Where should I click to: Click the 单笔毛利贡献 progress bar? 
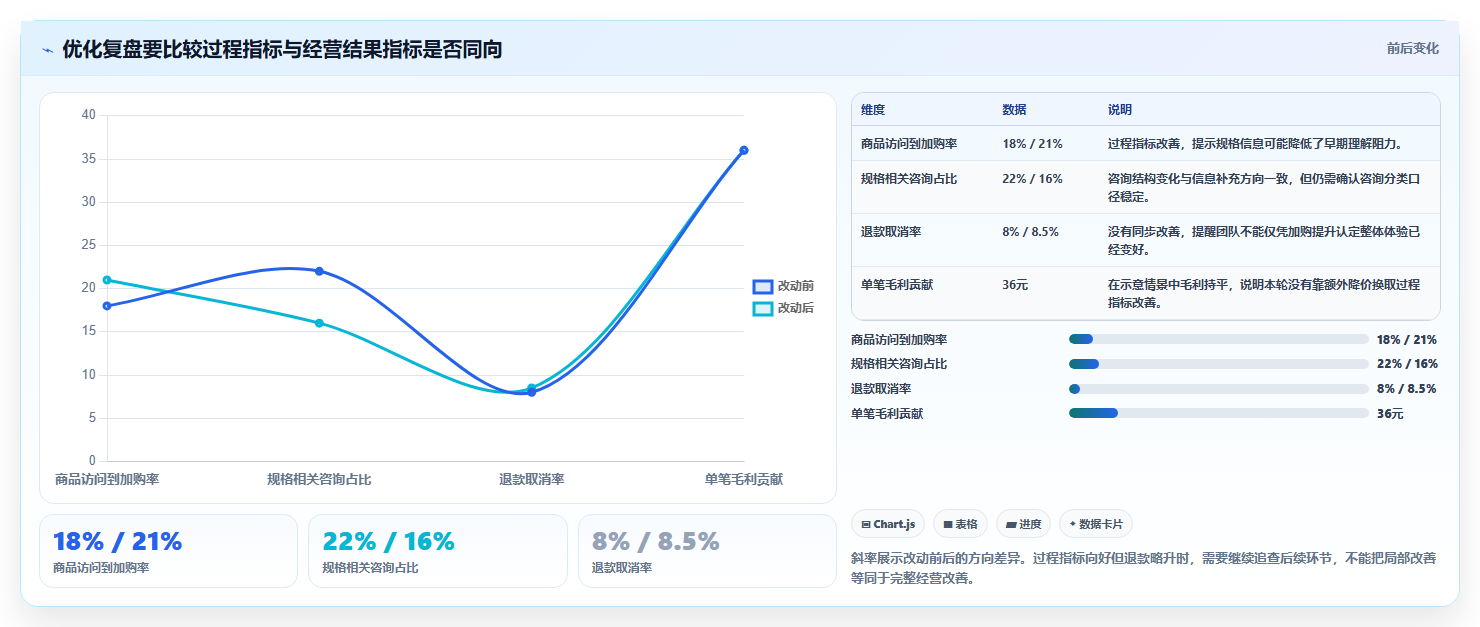[1218, 413]
